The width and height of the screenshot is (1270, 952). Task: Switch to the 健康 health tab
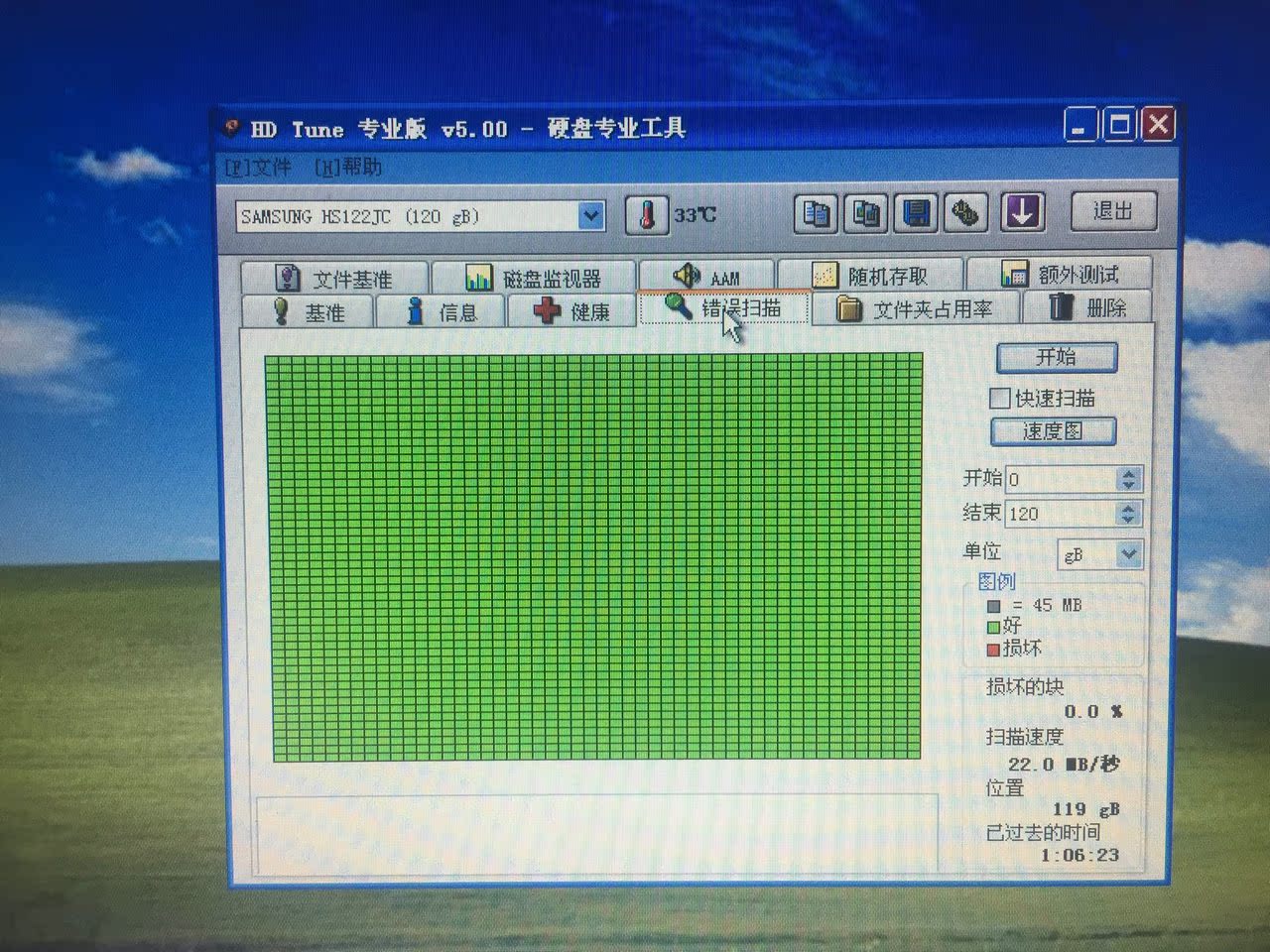(x=571, y=311)
